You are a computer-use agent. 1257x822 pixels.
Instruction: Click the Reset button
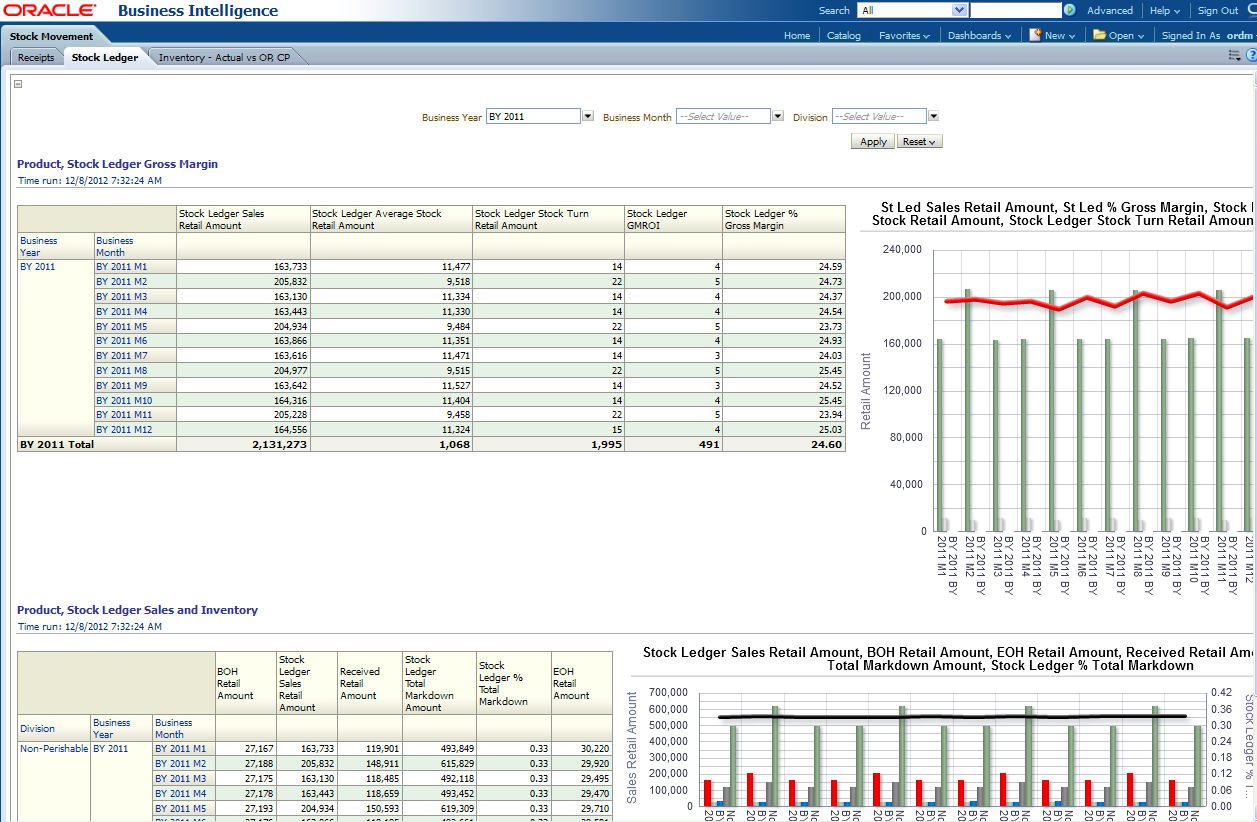[x=919, y=142]
